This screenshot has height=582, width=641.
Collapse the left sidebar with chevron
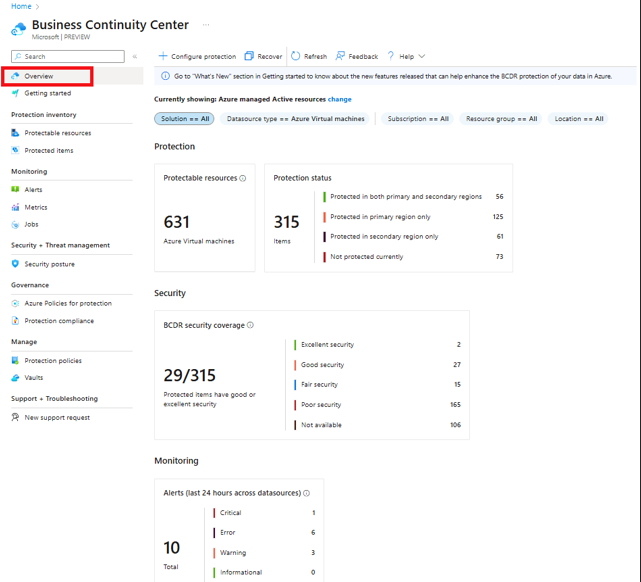(x=135, y=57)
